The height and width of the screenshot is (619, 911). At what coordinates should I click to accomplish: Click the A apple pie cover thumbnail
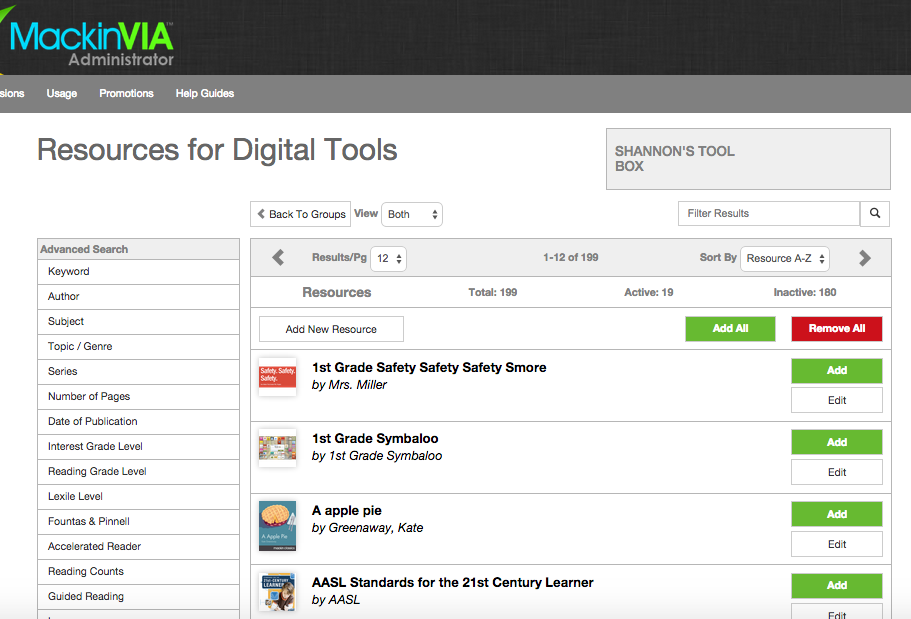point(277,524)
